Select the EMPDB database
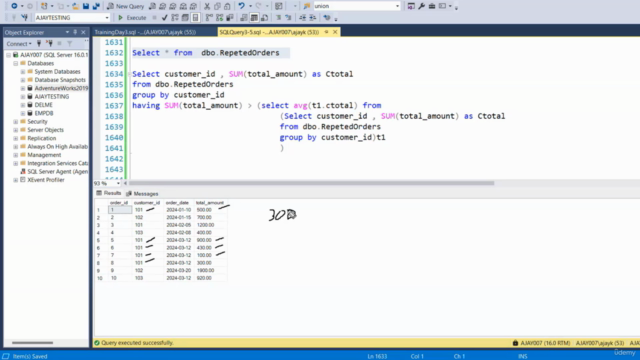Viewport: 640px width, 360px height. [44, 113]
